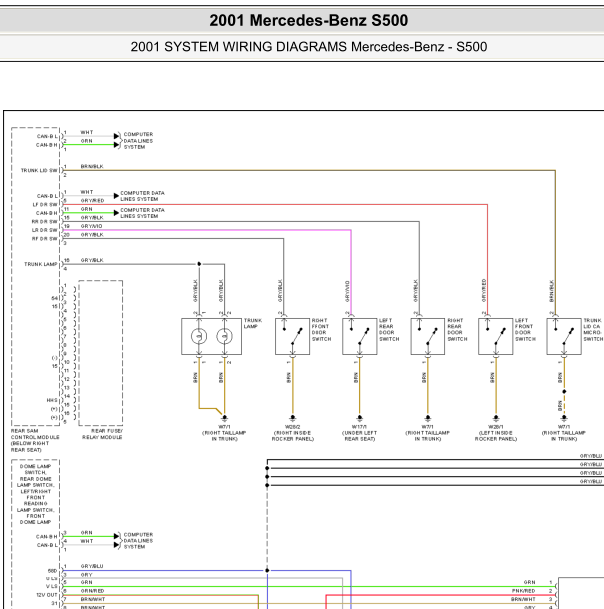Image resolution: width=604 pixels, height=609 pixels.
Task: Click the "LR DR SW" pin label
Action: pyautogui.click(x=44, y=230)
